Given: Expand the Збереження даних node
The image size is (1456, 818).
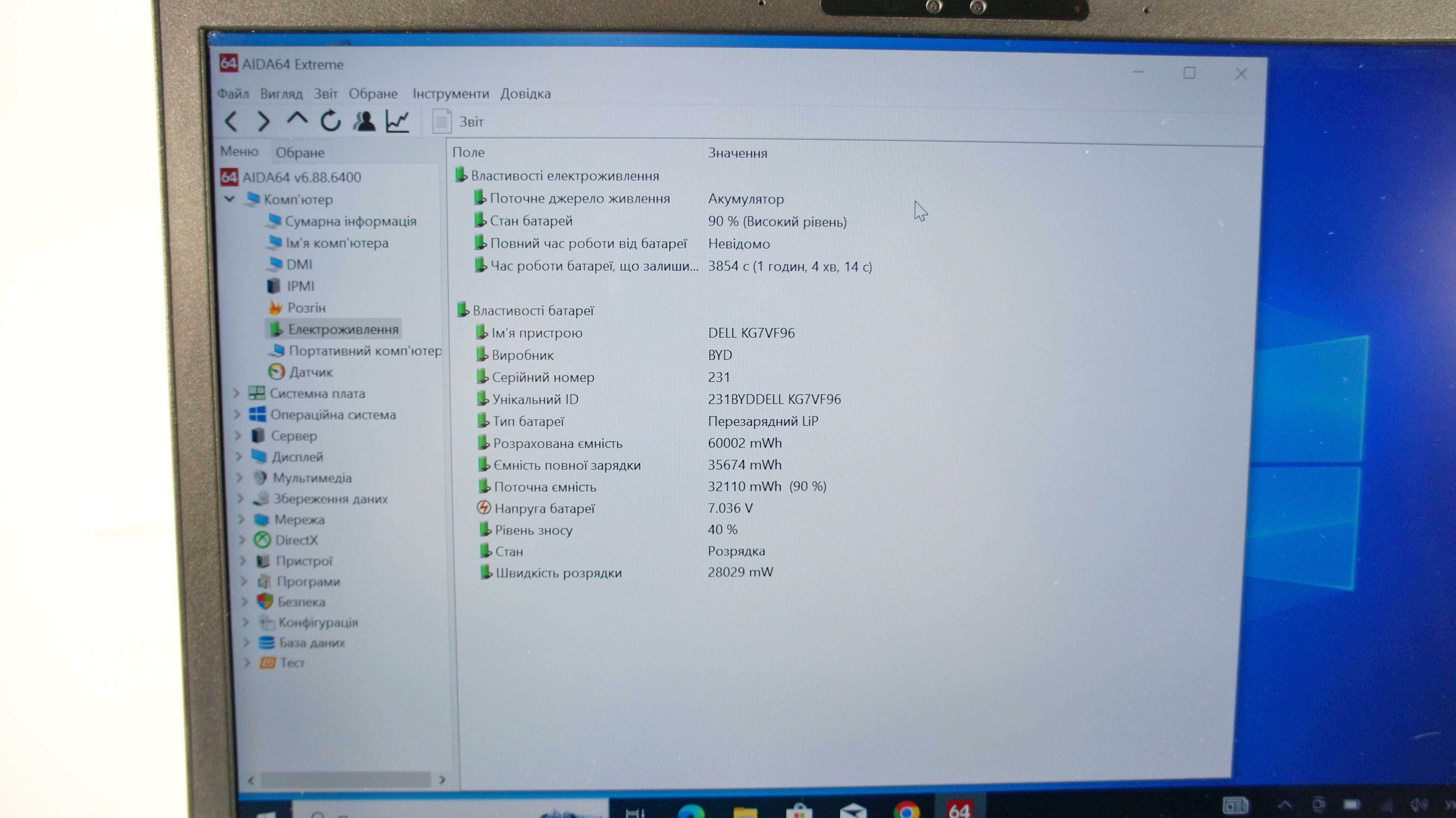Looking at the screenshot, I should (x=241, y=499).
